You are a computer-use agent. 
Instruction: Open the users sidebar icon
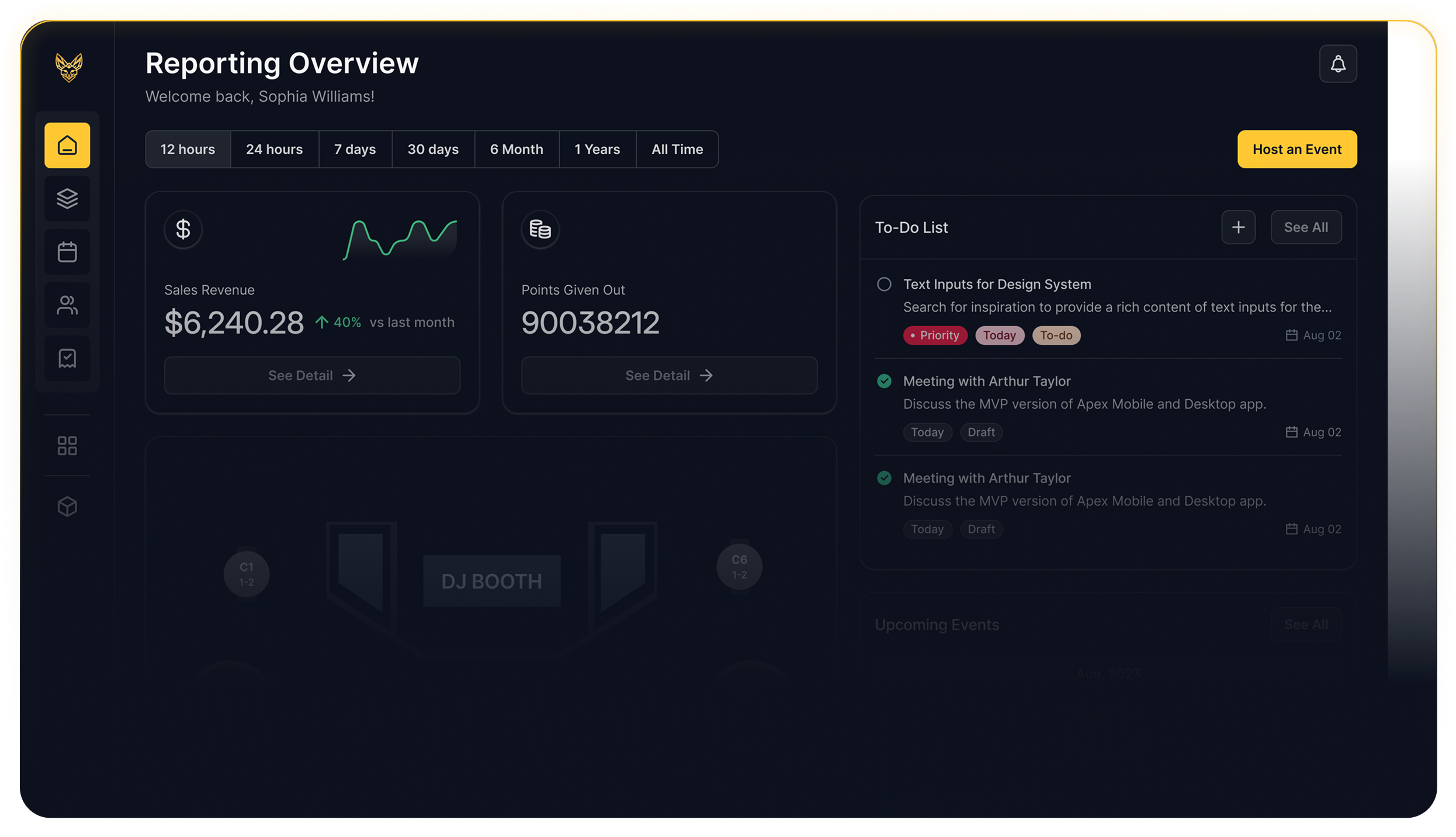[x=67, y=305]
